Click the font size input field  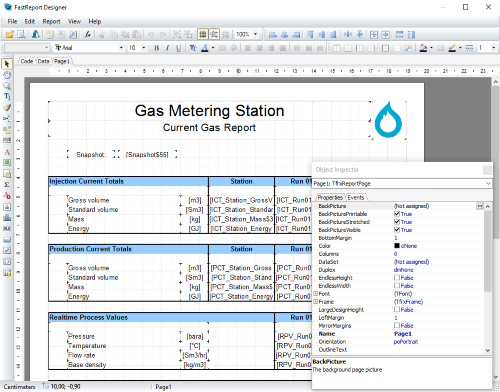coord(134,48)
